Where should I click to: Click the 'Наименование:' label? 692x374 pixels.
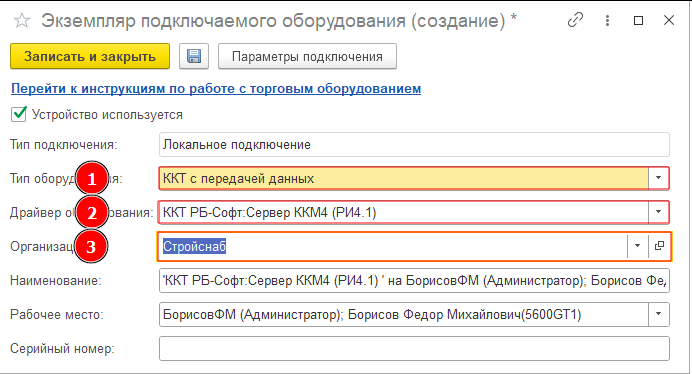[x=56, y=280]
